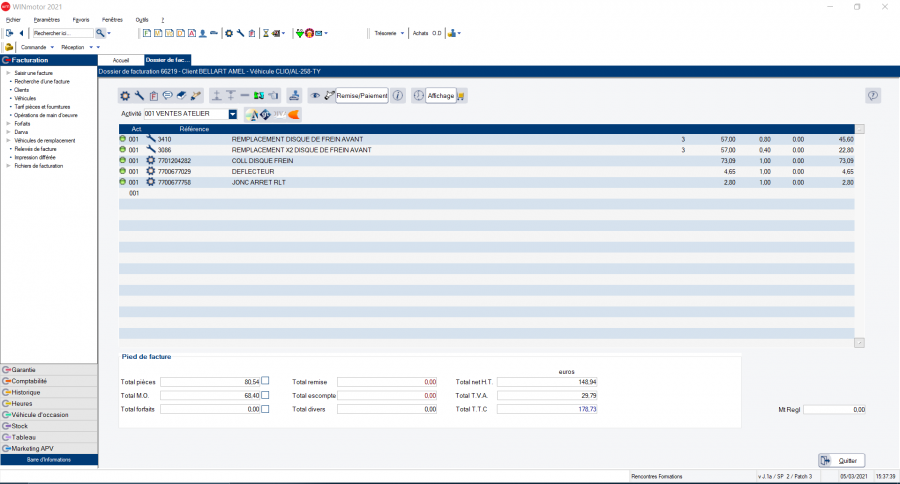Click the gear parts icon in dossier toolbar

tap(125, 96)
